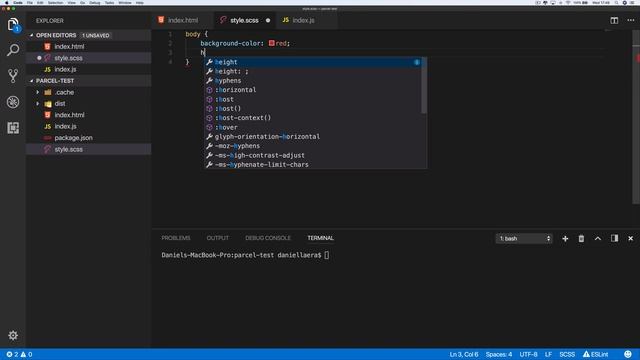Choose the ':host-context()' suggestion
The width and height of the screenshot is (640, 360).
[x=313, y=118]
